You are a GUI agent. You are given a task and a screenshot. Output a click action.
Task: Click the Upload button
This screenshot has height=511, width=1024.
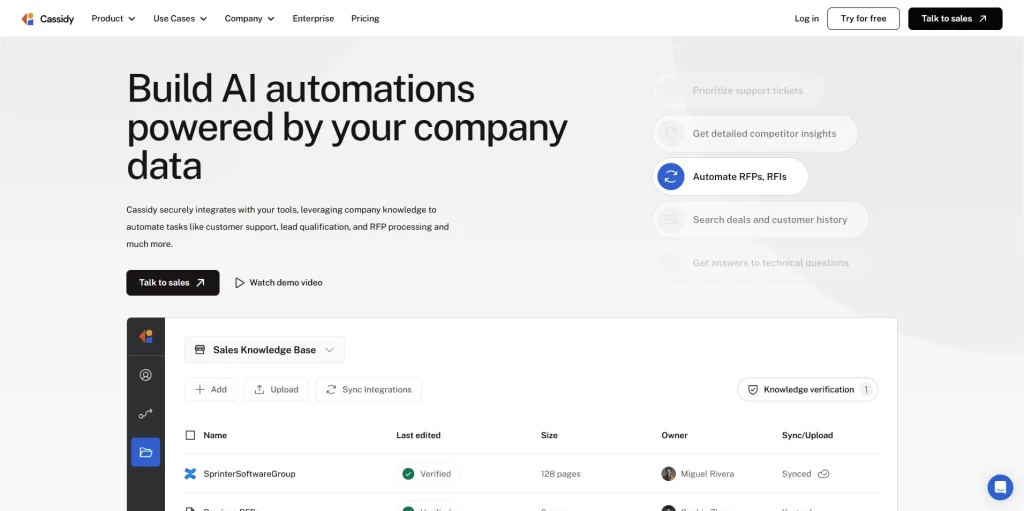[x=276, y=389]
